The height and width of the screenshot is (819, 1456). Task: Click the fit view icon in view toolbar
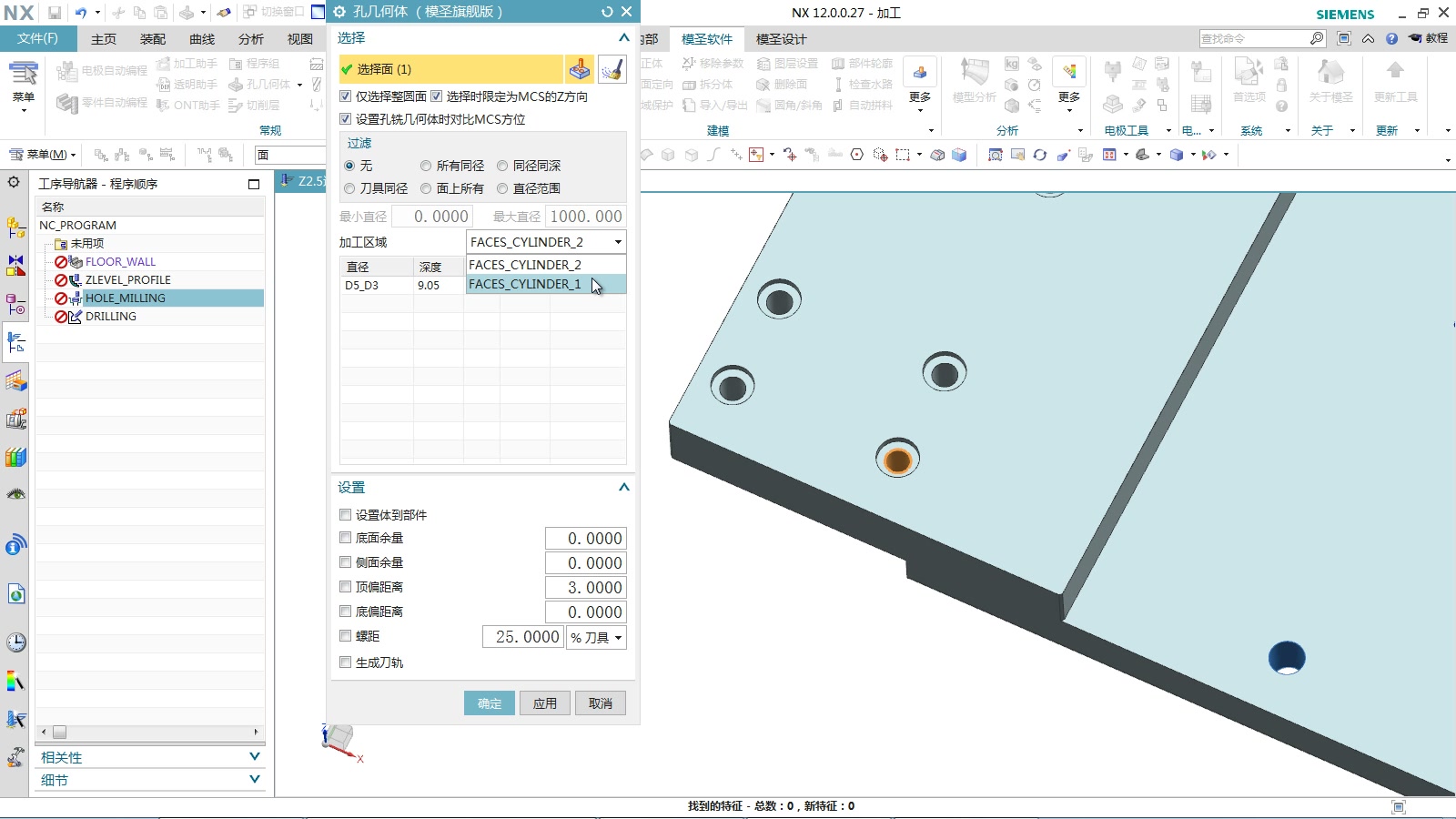click(x=996, y=155)
